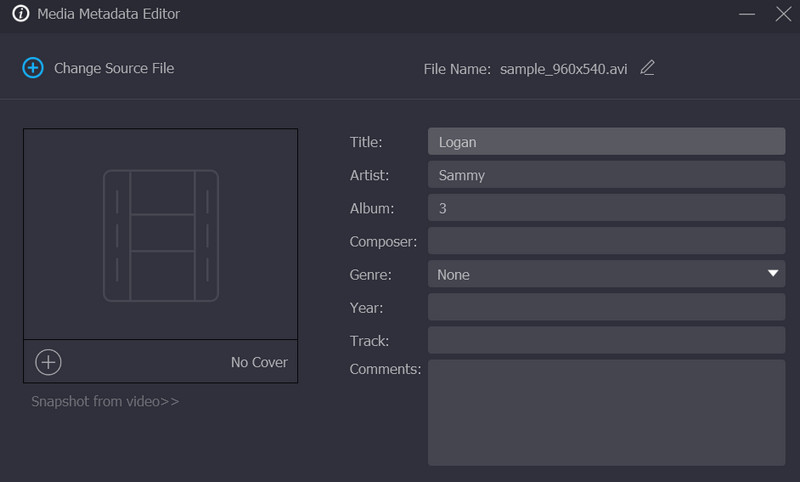Click the empty Year field
This screenshot has width=800, height=482.
point(605,307)
